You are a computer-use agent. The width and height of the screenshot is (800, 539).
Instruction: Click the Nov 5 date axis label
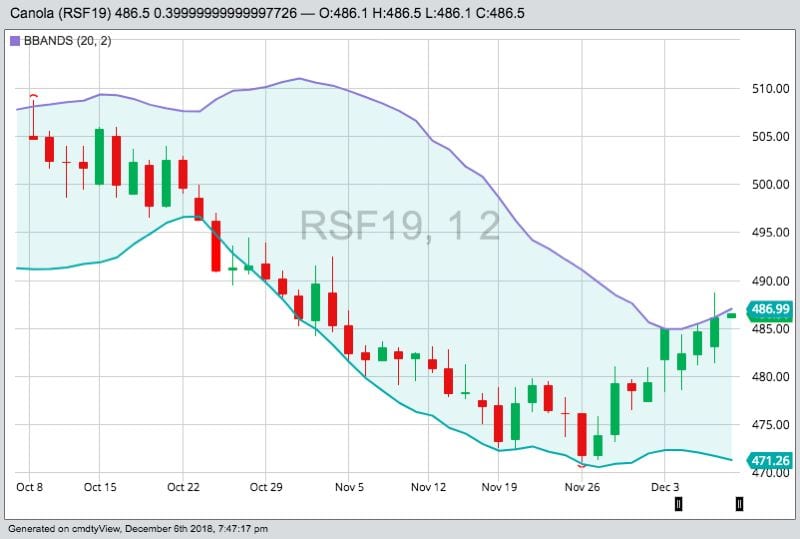point(349,487)
